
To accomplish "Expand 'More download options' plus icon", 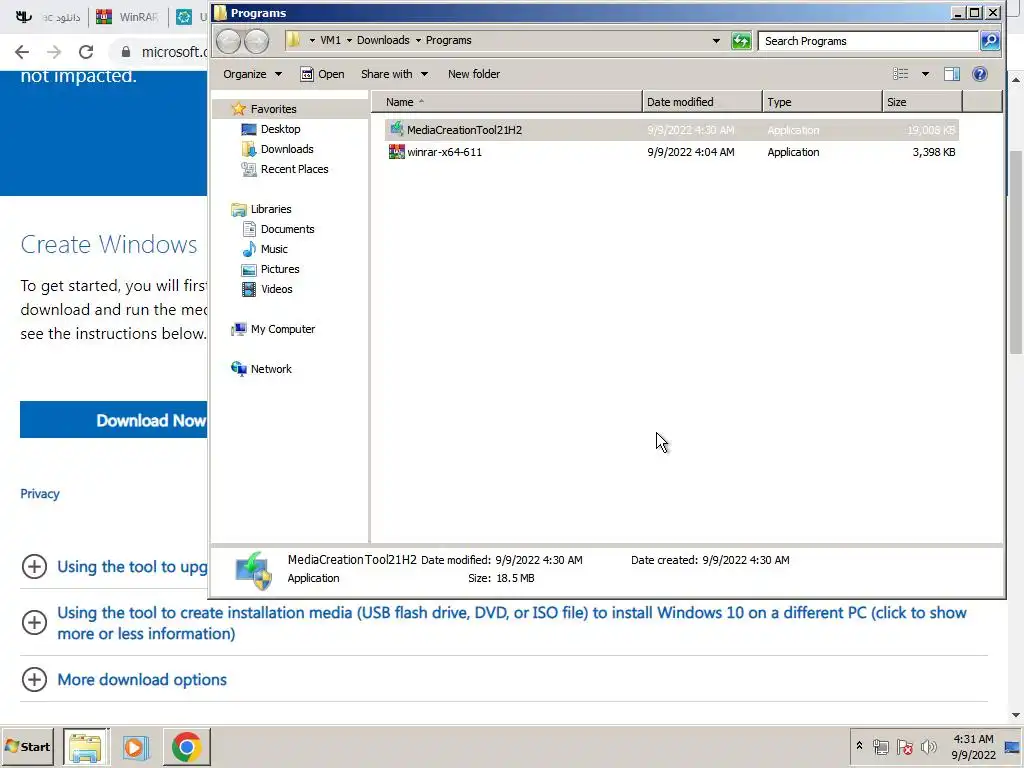I will click(34, 680).
